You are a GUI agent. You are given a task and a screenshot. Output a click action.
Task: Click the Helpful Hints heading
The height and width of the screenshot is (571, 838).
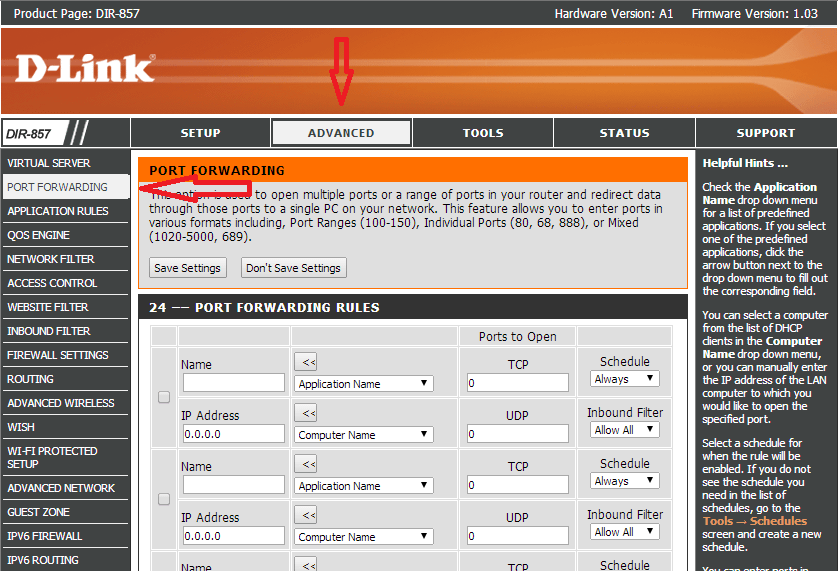[x=745, y=163]
